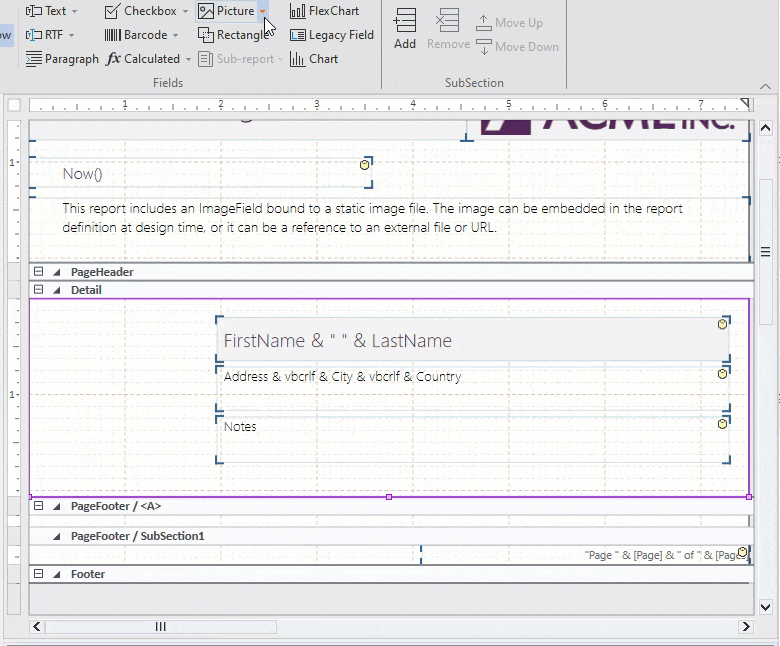The width and height of the screenshot is (780, 646).
Task: Insert a Paragraph field
Action: point(62,59)
